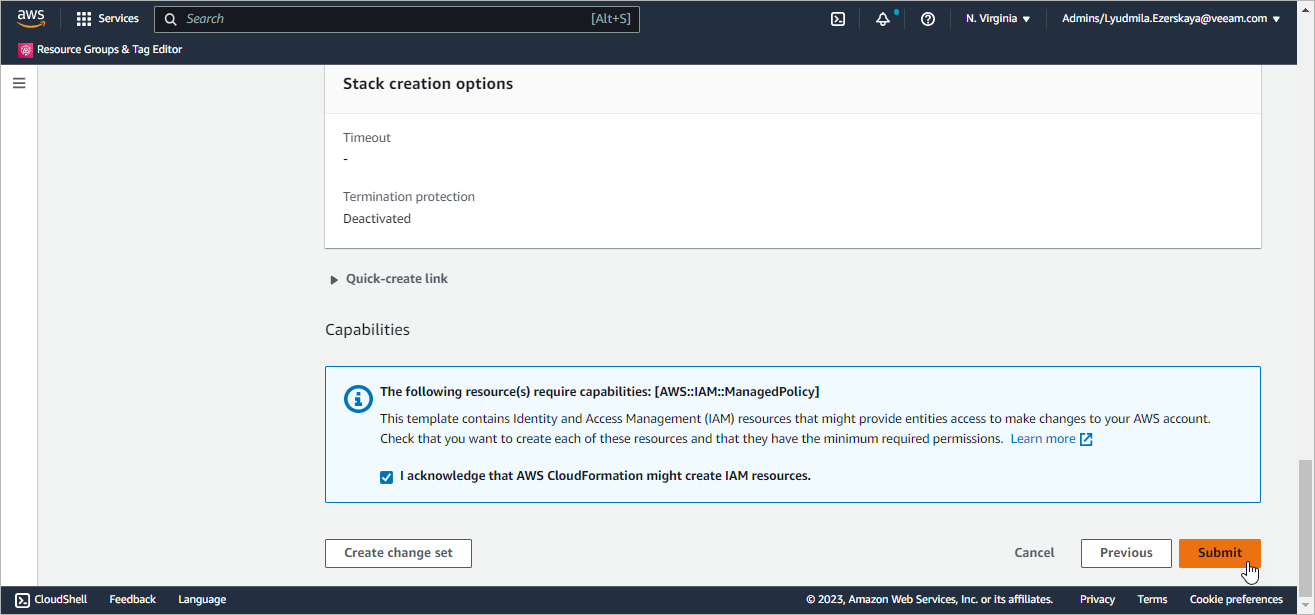
Task: Open the N. Virginia region dropdown
Action: (997, 19)
